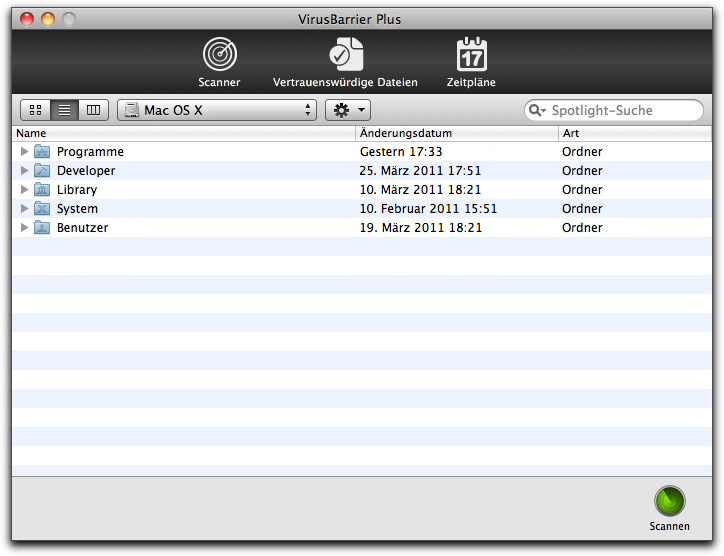Click Ordner in the Programme row
724x556 pixels.
tap(582, 152)
